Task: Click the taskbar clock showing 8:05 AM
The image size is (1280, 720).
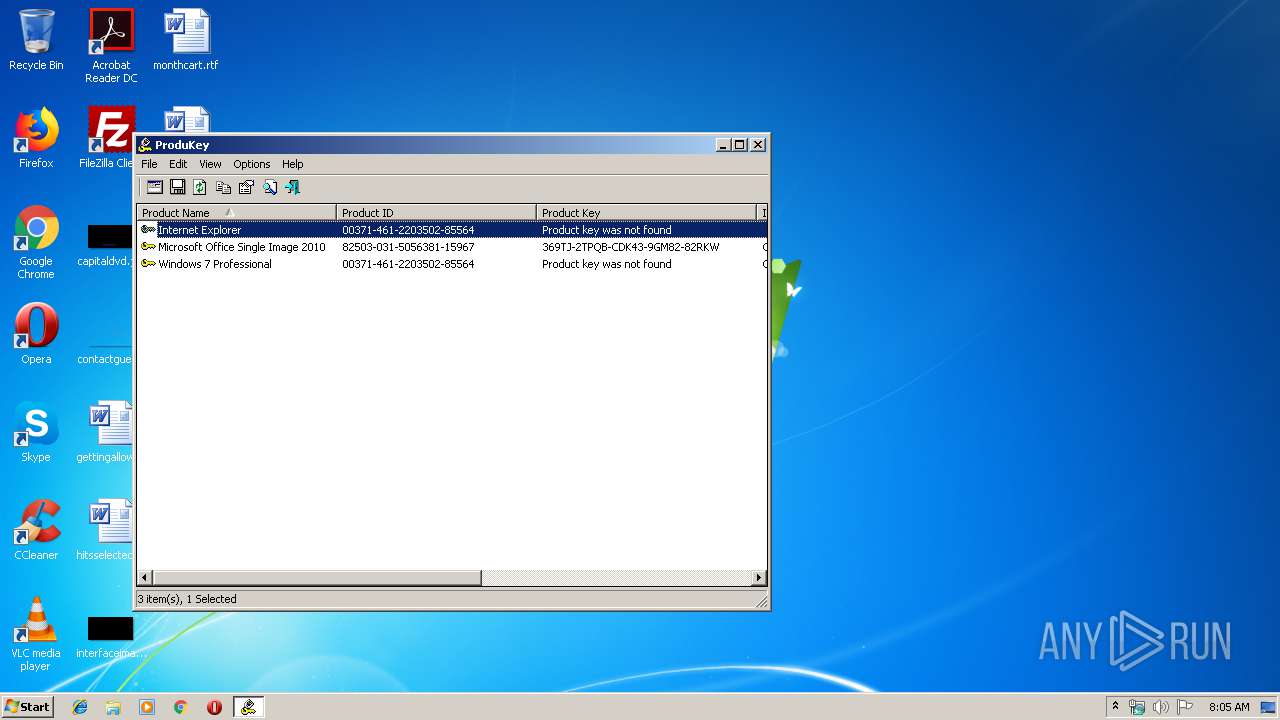Action: [1229, 707]
